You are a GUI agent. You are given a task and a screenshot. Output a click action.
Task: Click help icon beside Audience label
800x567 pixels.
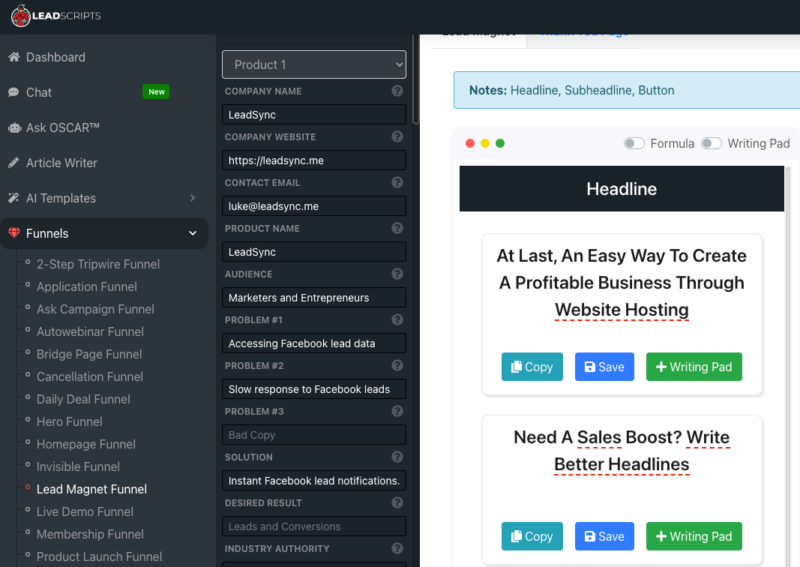[x=397, y=274]
